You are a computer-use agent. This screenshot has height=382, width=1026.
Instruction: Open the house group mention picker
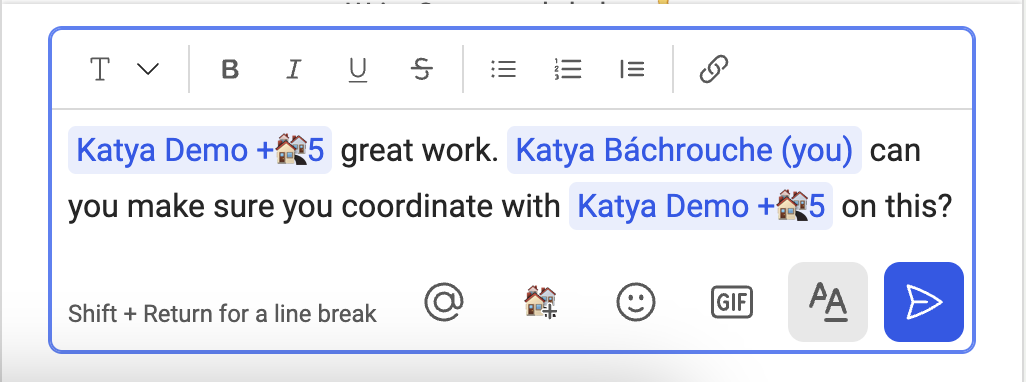540,302
